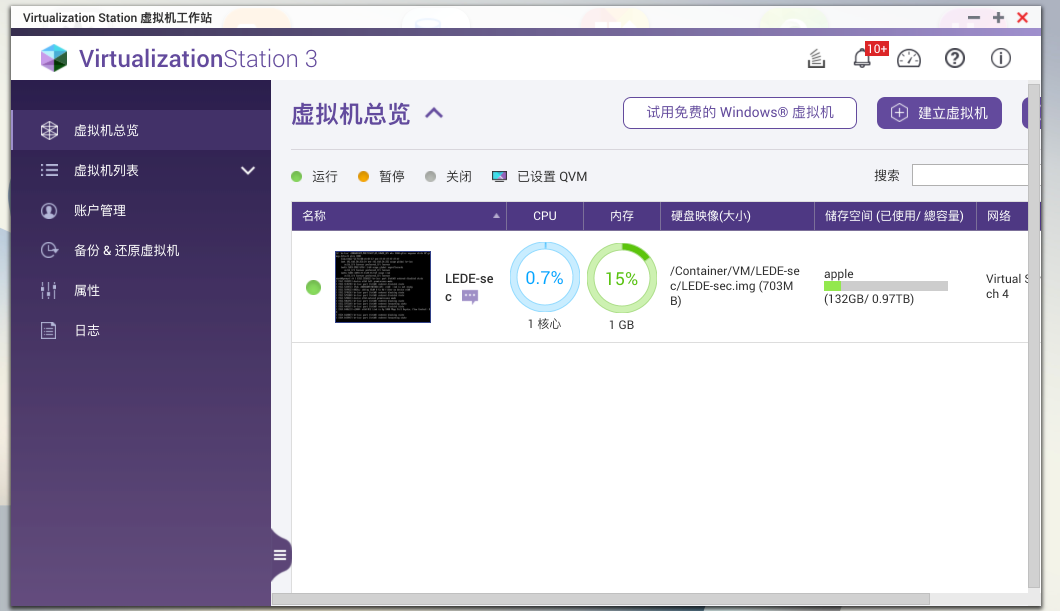Collapse the 虚拟机总览 header chevron
The height and width of the screenshot is (611, 1060).
pos(434,114)
